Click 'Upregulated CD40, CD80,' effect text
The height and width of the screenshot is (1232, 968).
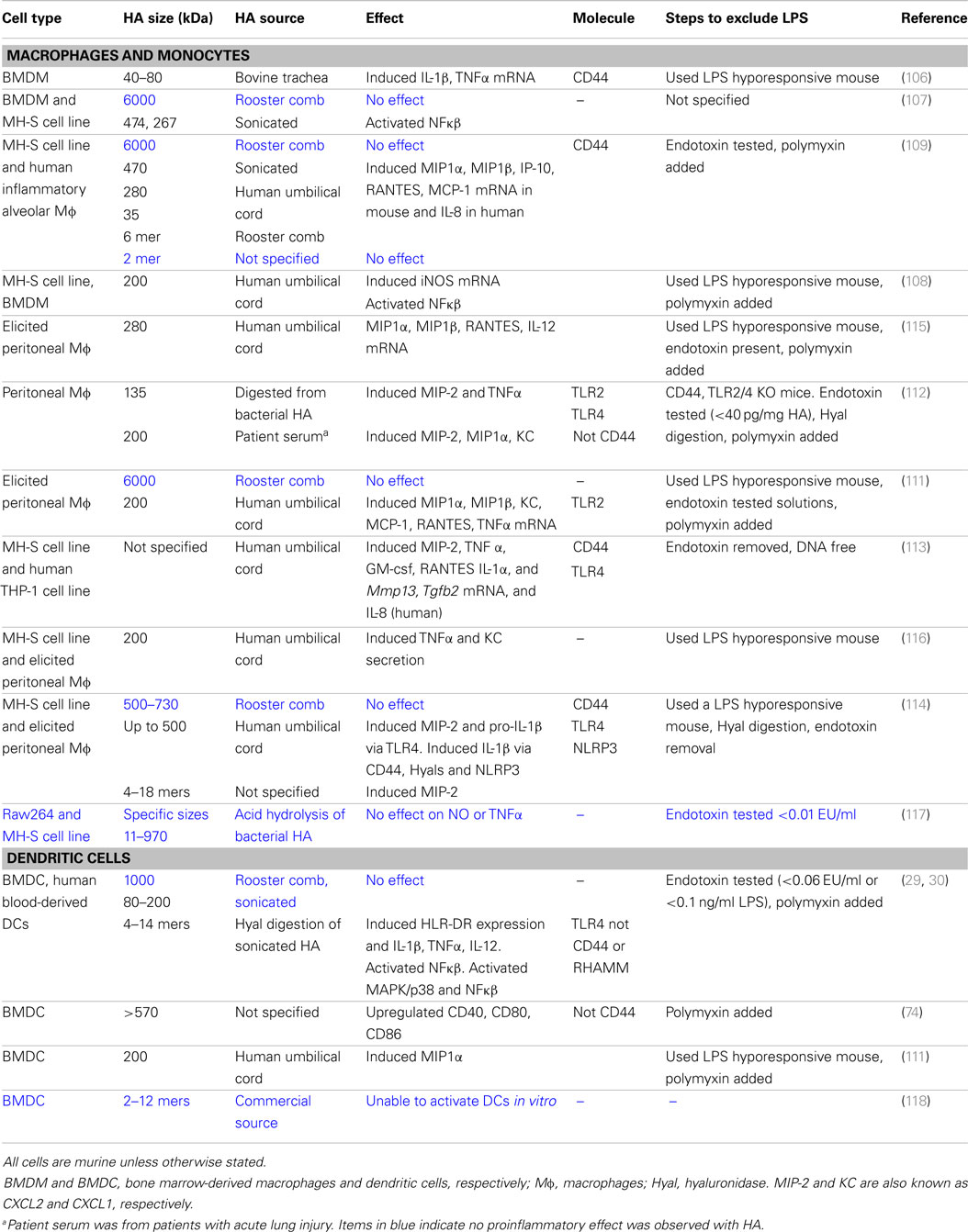click(x=450, y=1012)
